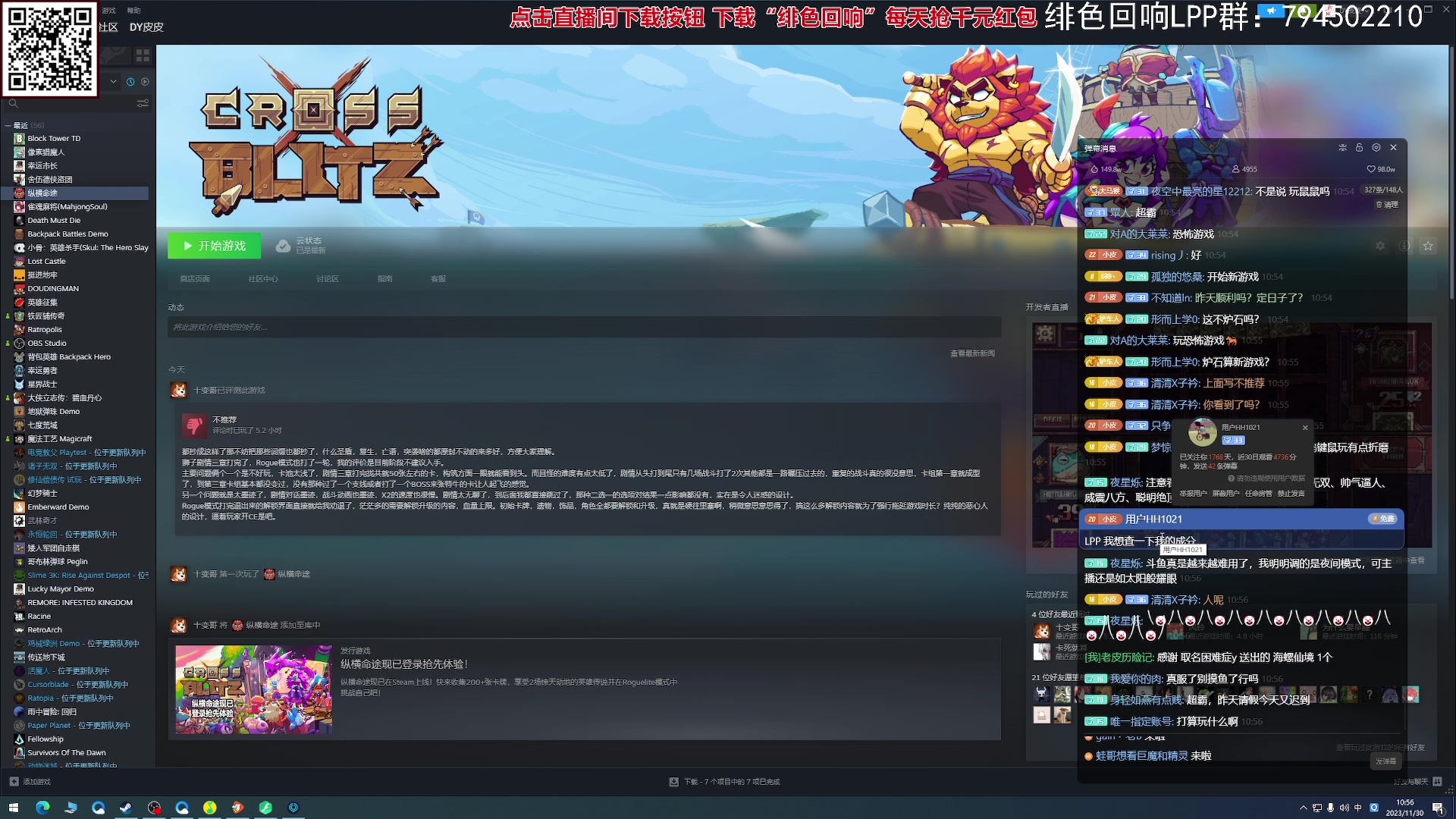Switch to the 讨论区 tab
The width and height of the screenshot is (1456, 819).
tap(328, 279)
